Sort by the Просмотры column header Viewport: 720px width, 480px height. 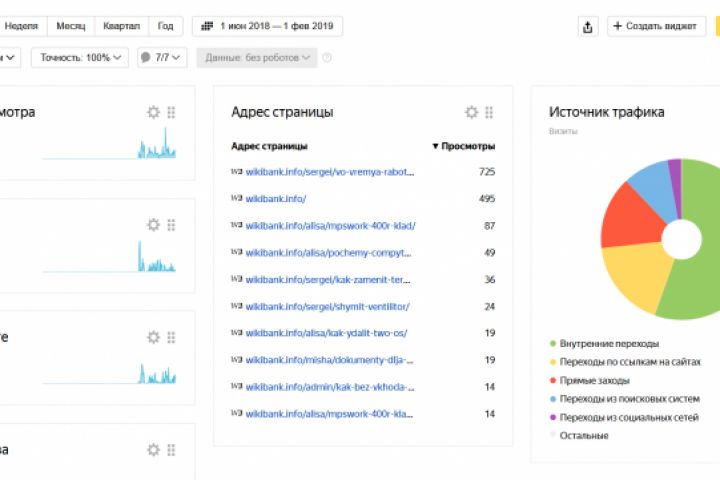(464, 146)
